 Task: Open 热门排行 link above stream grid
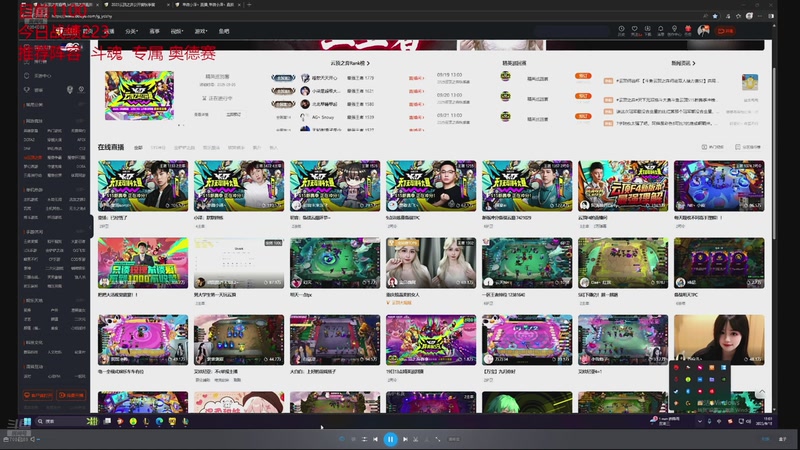click(x=713, y=147)
